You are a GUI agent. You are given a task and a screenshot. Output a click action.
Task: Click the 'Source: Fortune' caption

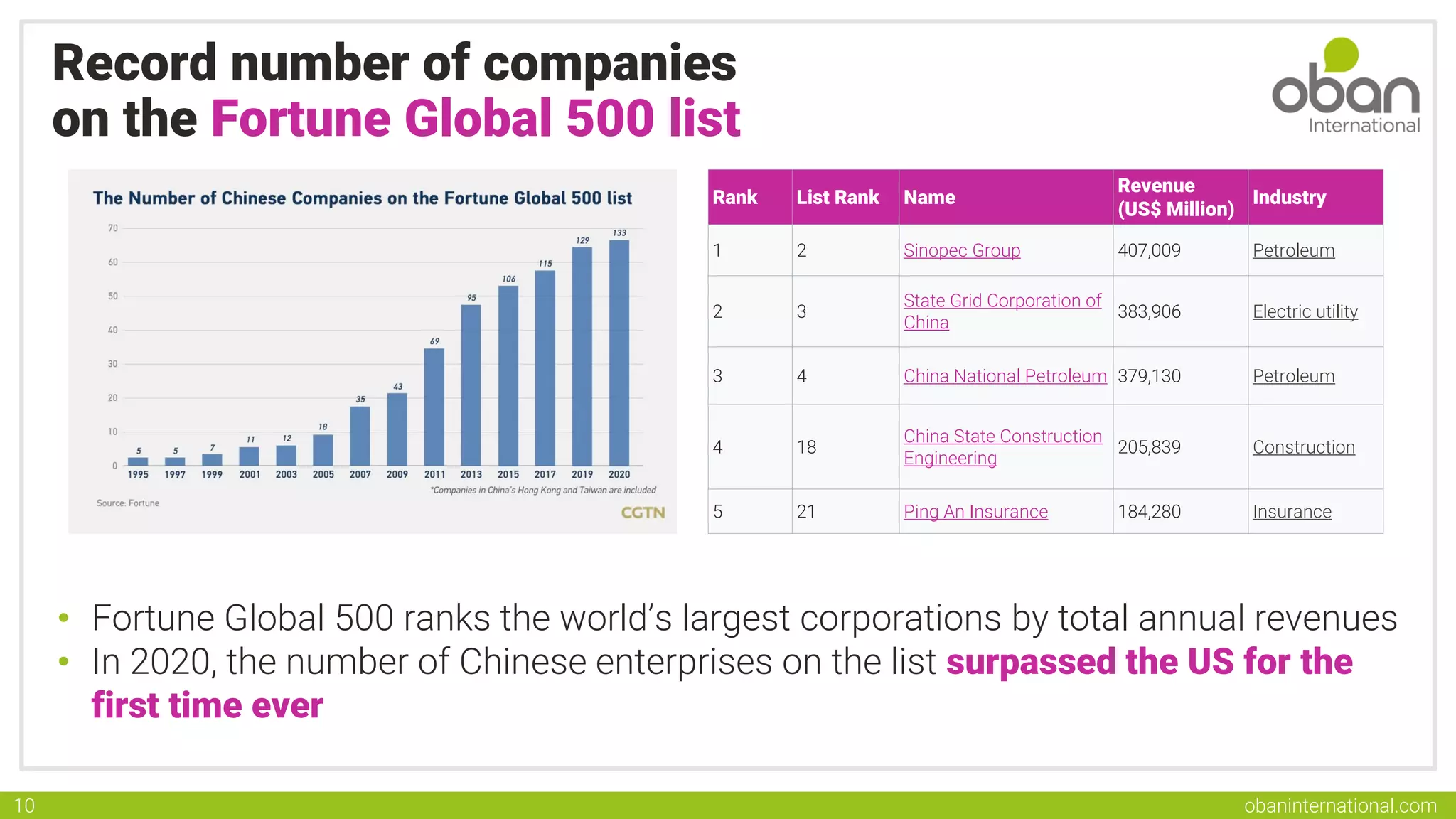coord(128,503)
